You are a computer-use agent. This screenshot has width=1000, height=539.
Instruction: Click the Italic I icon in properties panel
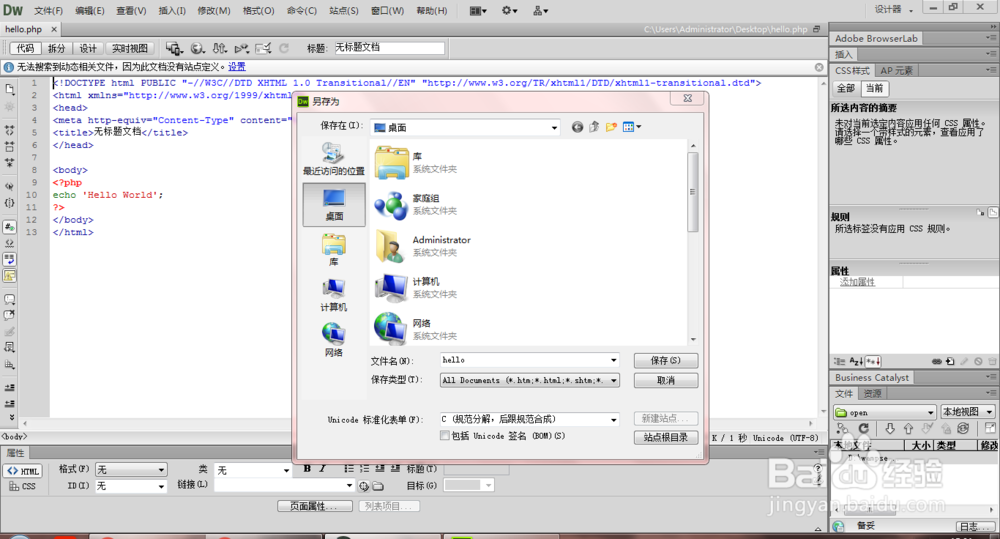[x=323, y=468]
